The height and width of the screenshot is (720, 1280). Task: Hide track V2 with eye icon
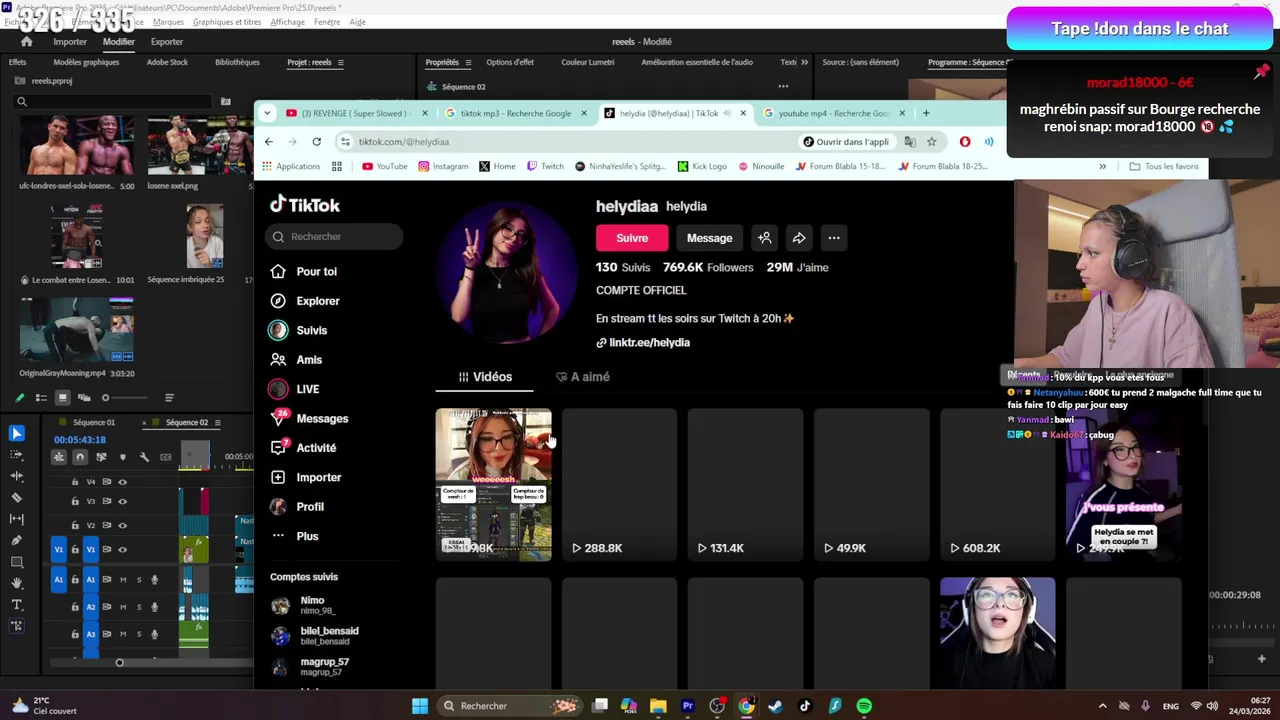123,525
